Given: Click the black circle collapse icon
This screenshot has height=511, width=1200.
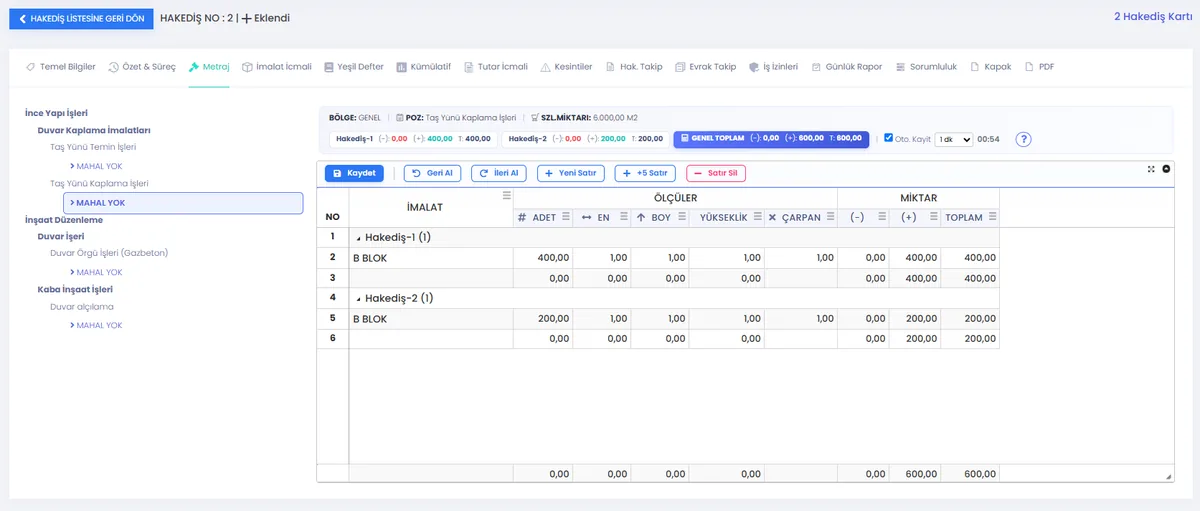Looking at the screenshot, I should pyautogui.click(x=1166, y=169).
